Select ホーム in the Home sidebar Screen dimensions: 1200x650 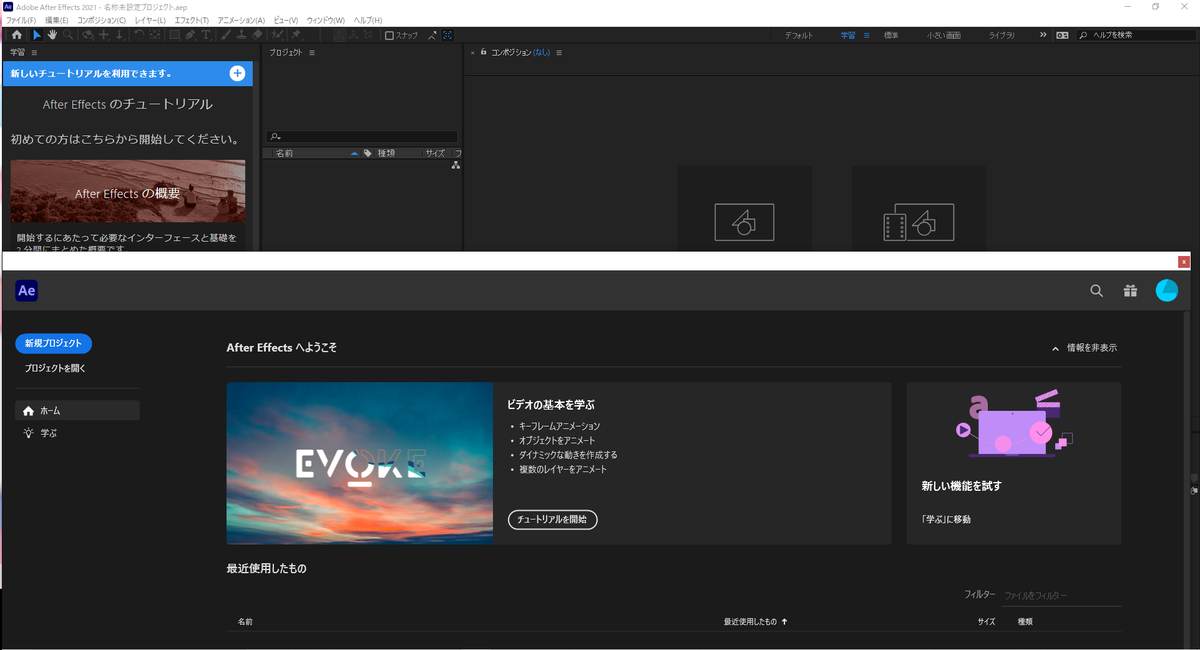click(77, 410)
